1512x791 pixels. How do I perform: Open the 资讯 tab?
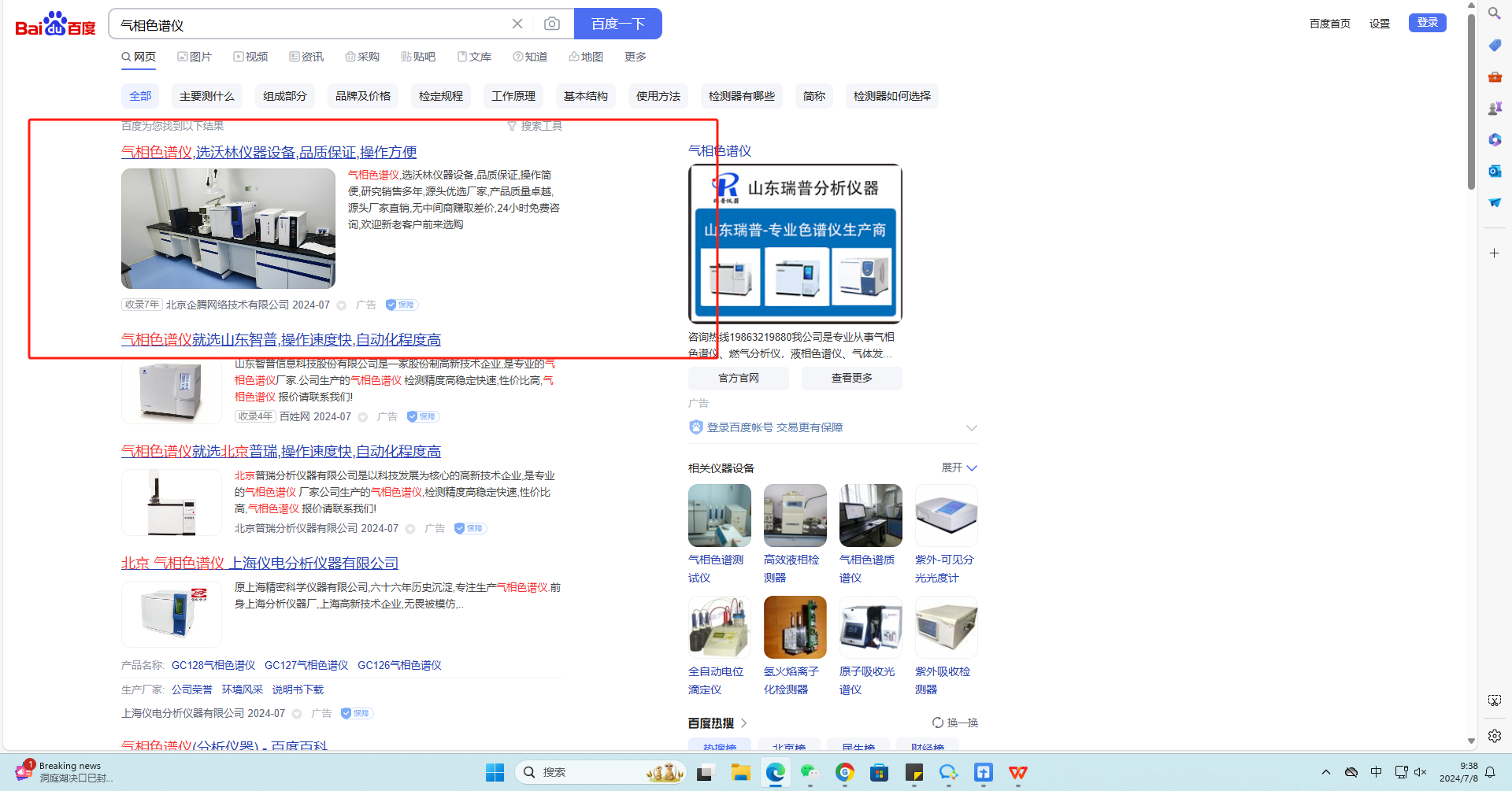pos(306,57)
